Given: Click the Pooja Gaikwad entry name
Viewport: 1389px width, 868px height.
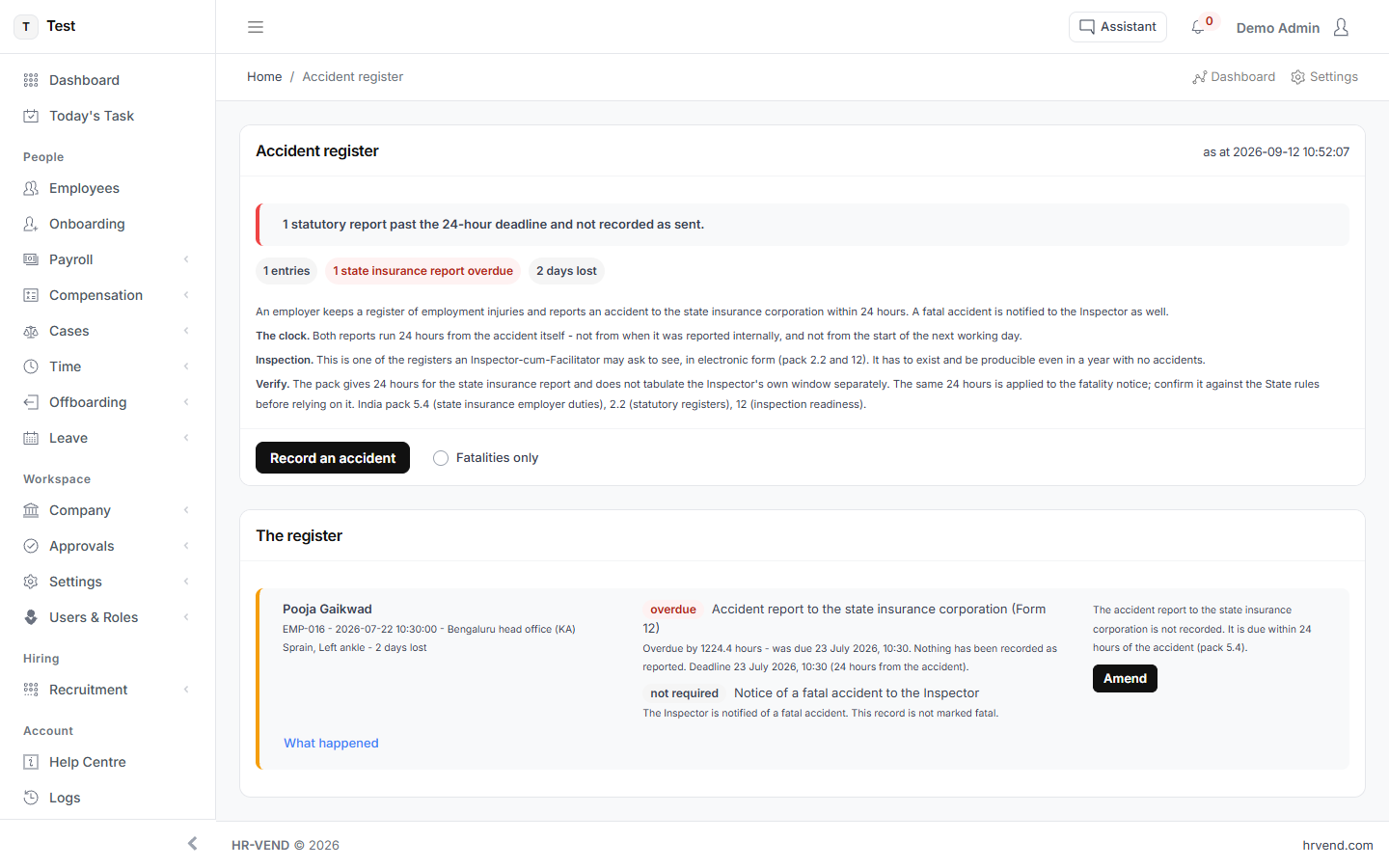Looking at the screenshot, I should coord(327,610).
